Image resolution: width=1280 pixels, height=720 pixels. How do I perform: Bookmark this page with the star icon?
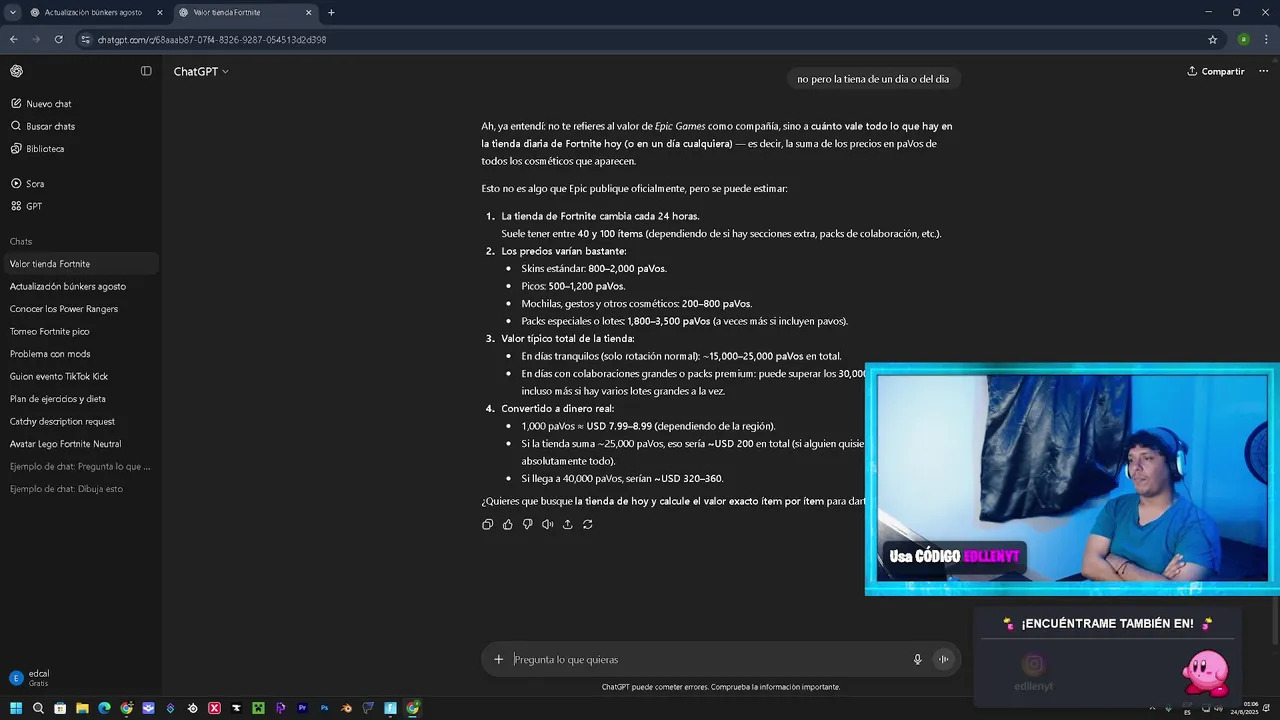(x=1213, y=39)
